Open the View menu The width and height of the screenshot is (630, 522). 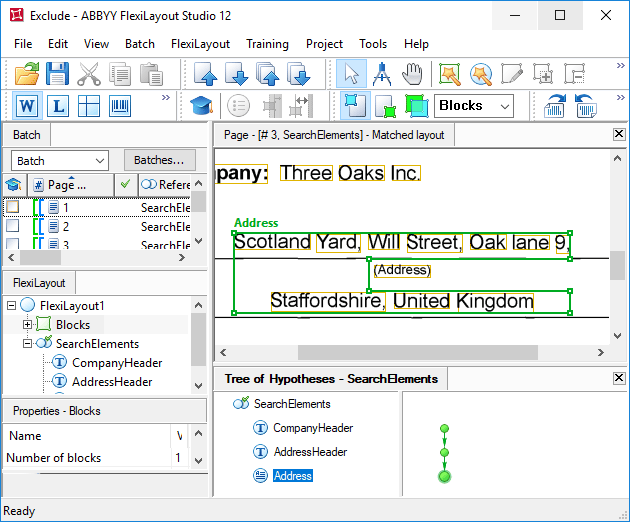pos(96,44)
